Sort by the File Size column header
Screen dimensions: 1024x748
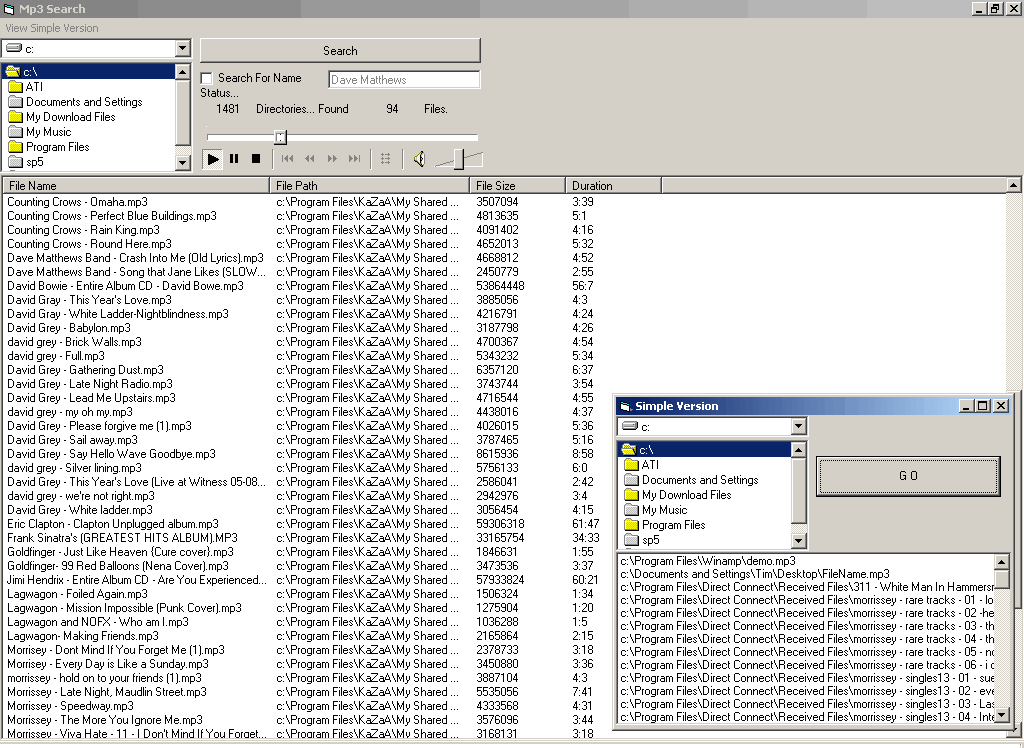click(517, 186)
